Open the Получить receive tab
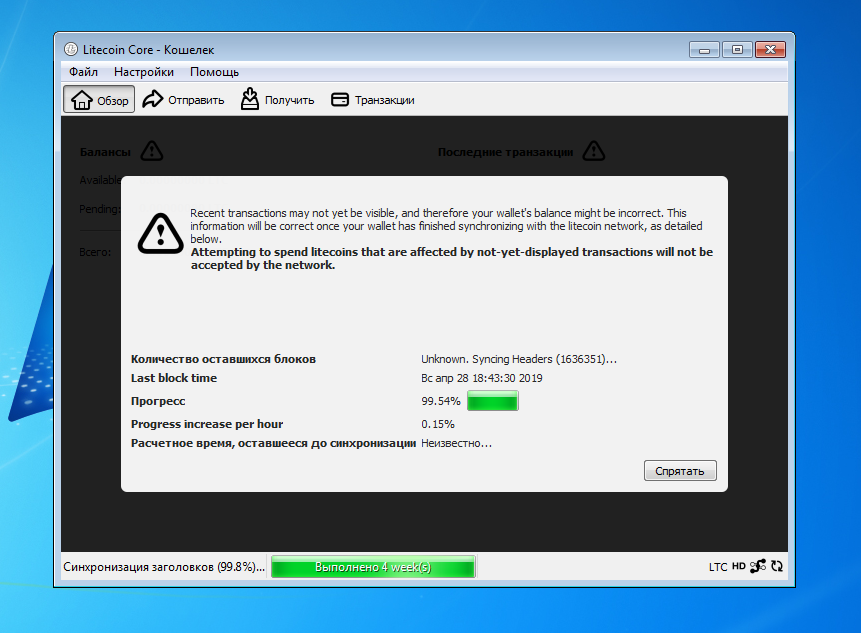The width and height of the screenshot is (861, 633). coord(277,100)
